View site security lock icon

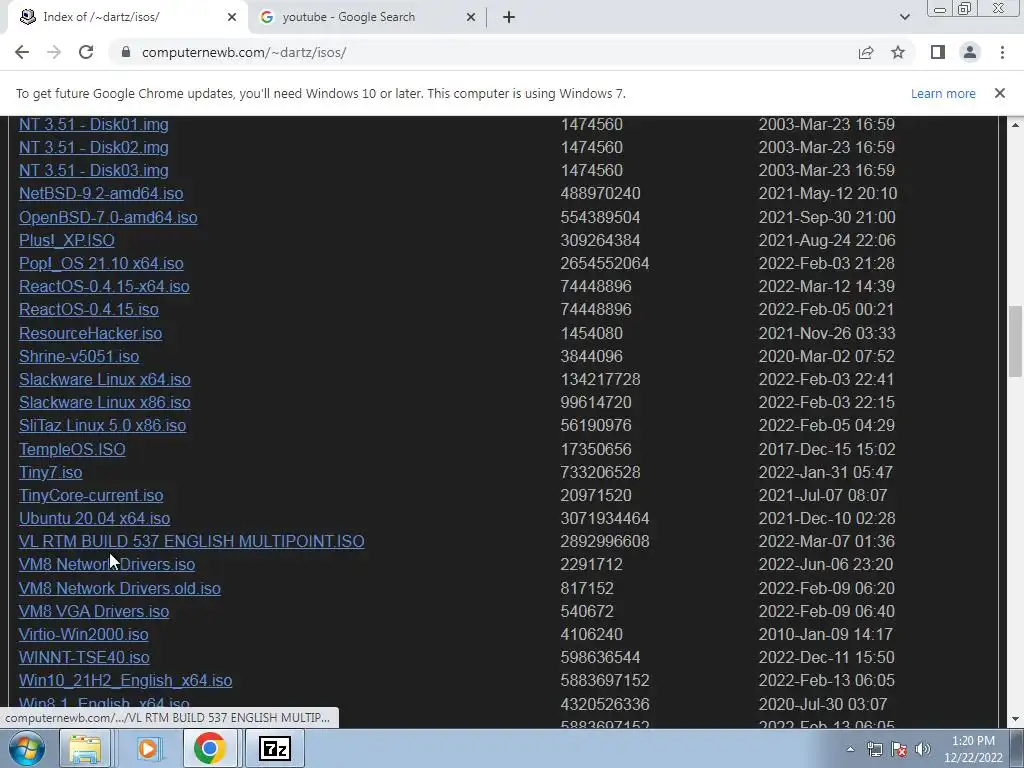coord(126,52)
